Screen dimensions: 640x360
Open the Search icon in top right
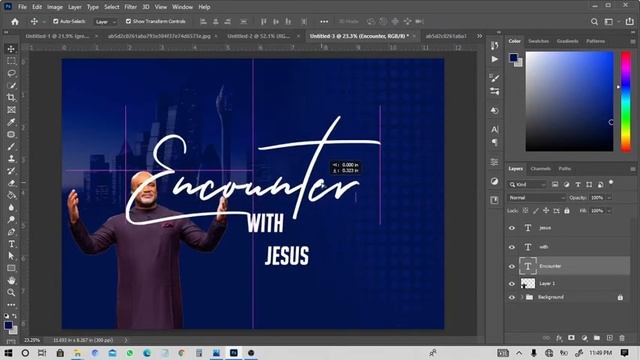pos(594,22)
